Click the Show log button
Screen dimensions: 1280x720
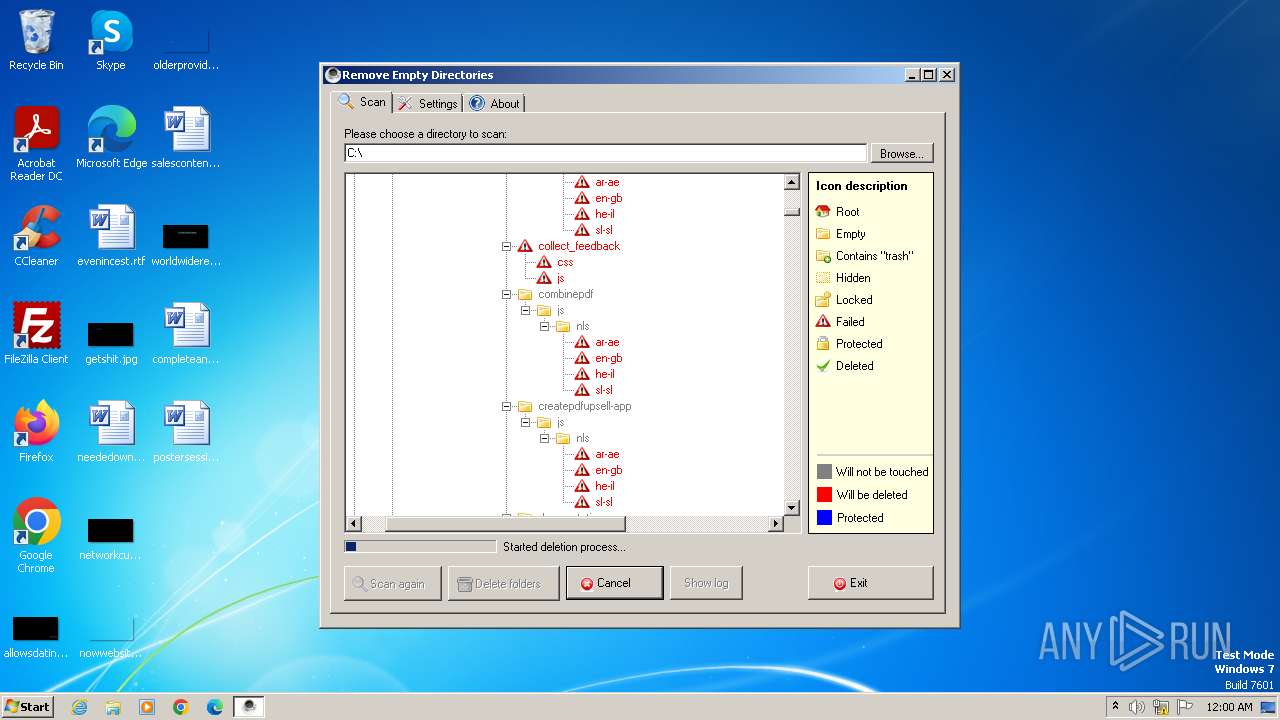click(706, 583)
